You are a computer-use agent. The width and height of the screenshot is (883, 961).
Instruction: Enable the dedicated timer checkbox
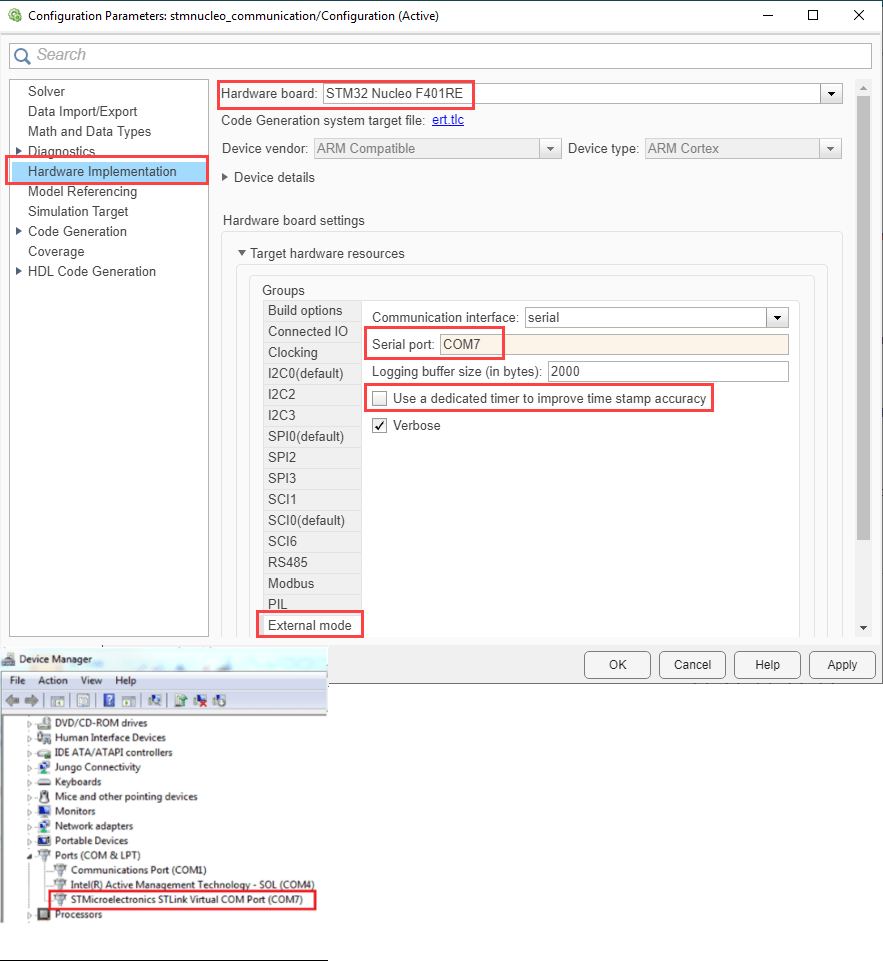point(380,399)
